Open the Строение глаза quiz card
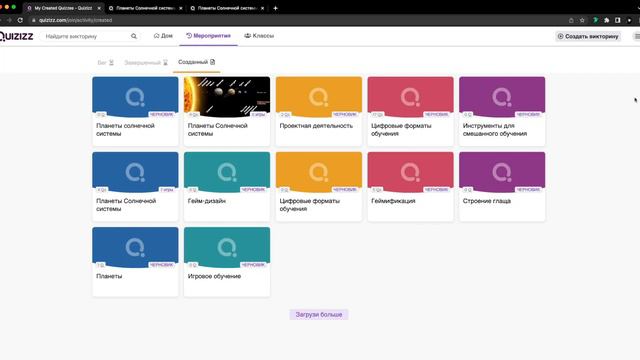 pyautogui.click(x=502, y=187)
